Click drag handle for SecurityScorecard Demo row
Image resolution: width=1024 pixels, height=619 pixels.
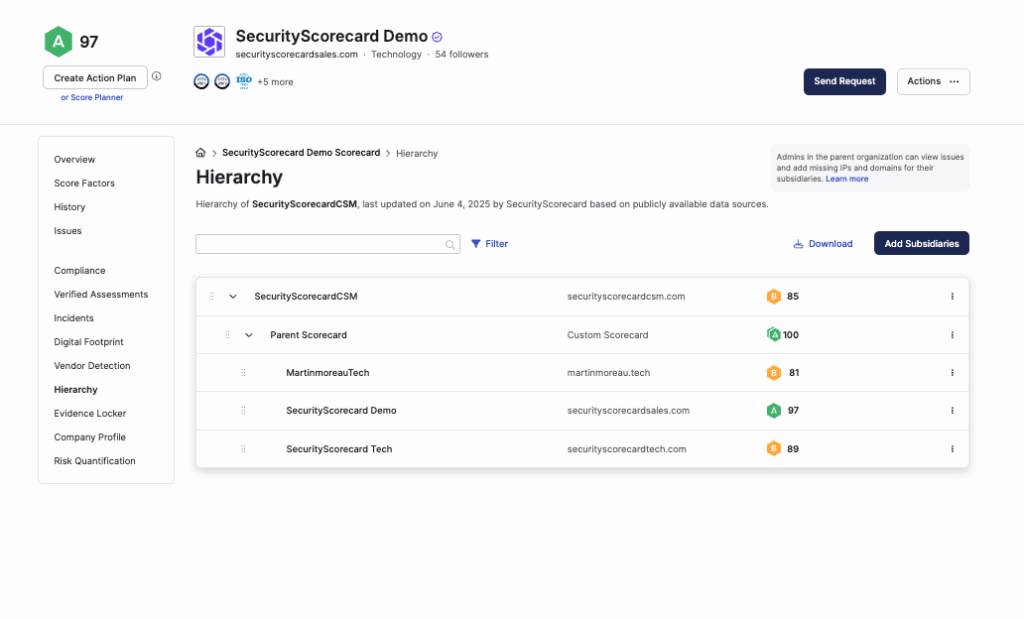coord(243,411)
